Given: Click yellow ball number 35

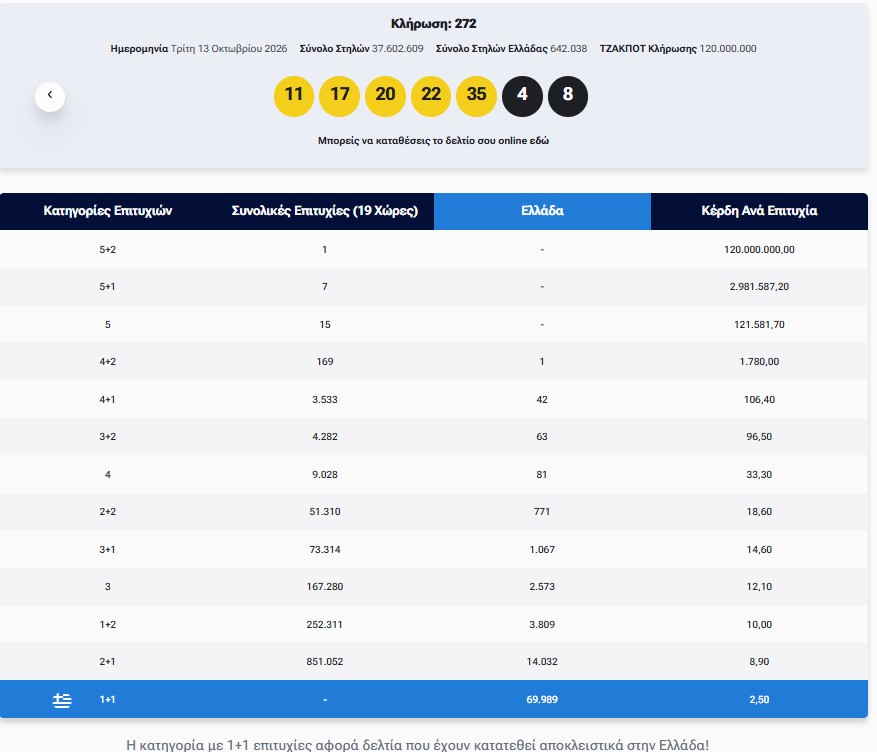Looking at the screenshot, I should [477, 96].
